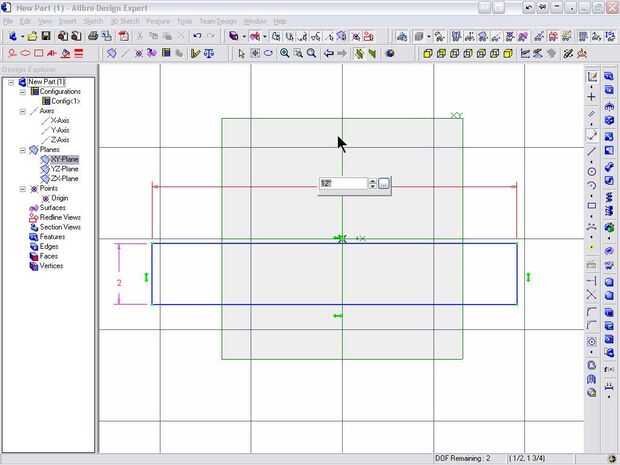
Task: Click the dark sphere shading icon
Action: [x=390, y=53]
